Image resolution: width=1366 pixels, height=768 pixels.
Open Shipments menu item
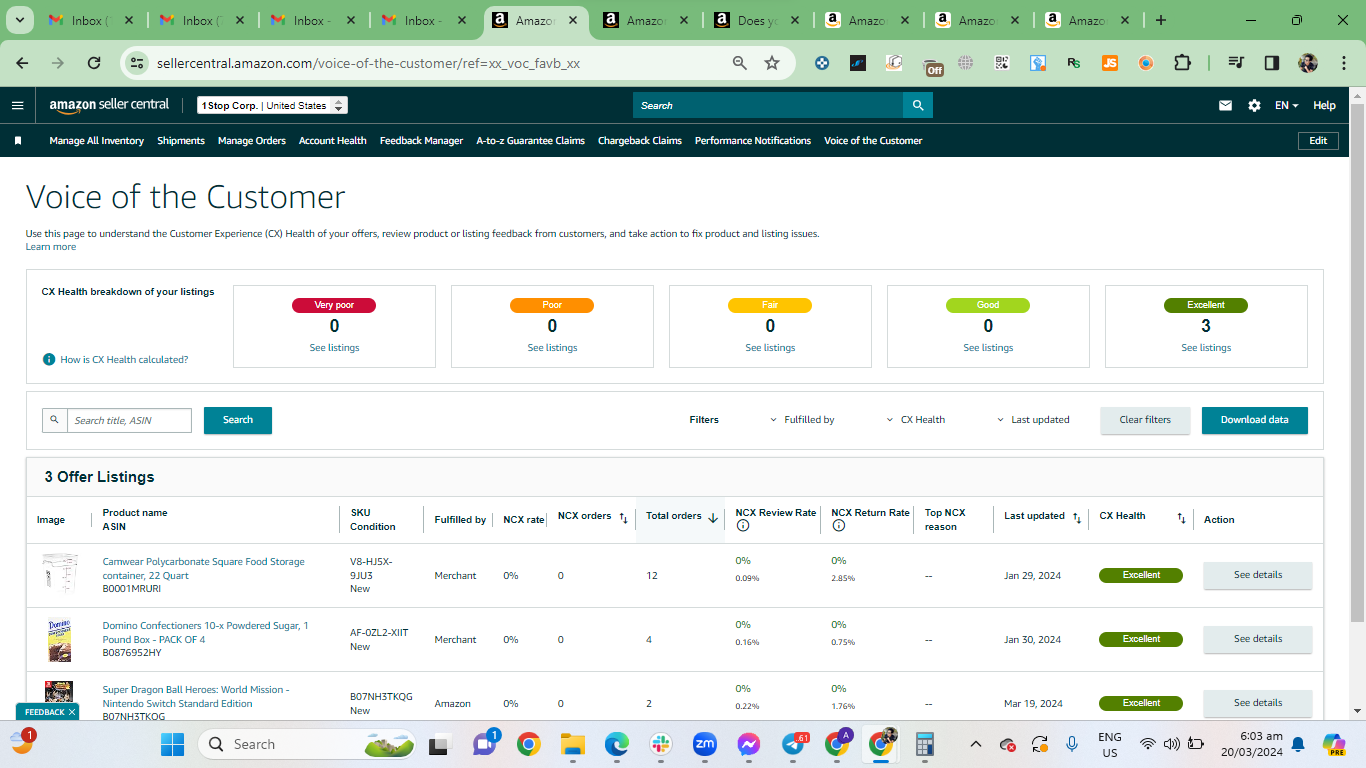pos(181,141)
